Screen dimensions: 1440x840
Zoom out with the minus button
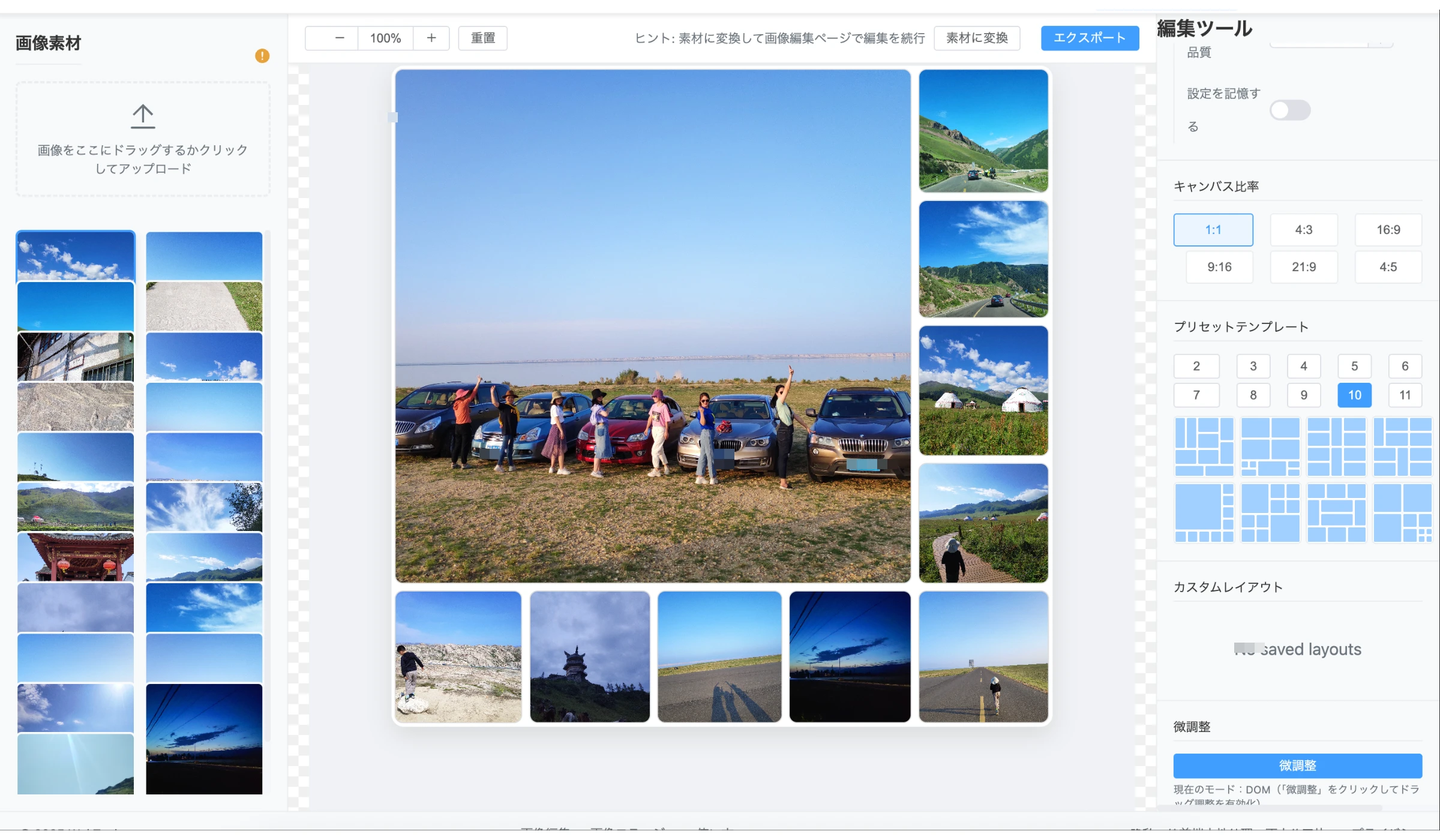(x=340, y=38)
